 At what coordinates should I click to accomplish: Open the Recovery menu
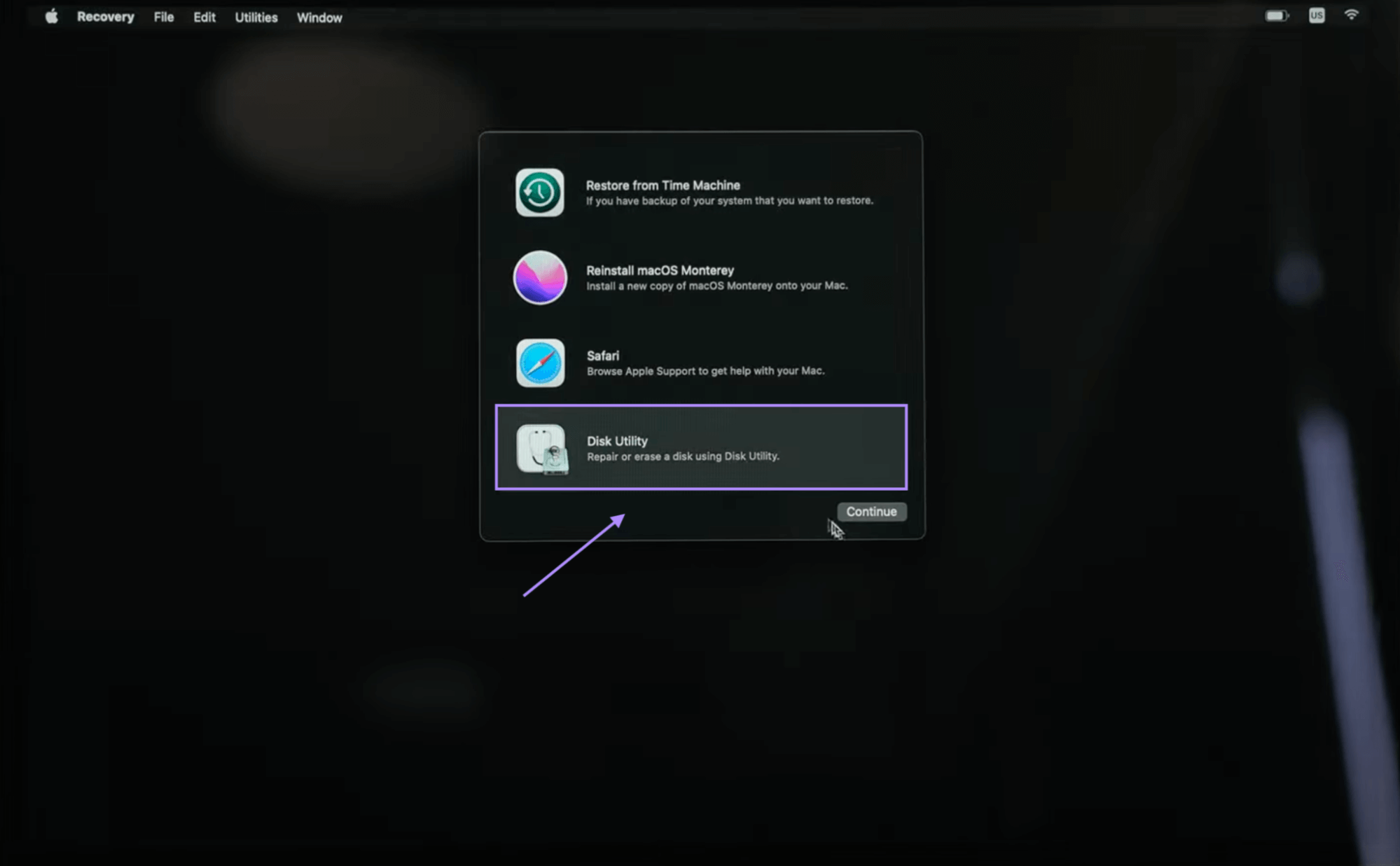click(x=105, y=17)
